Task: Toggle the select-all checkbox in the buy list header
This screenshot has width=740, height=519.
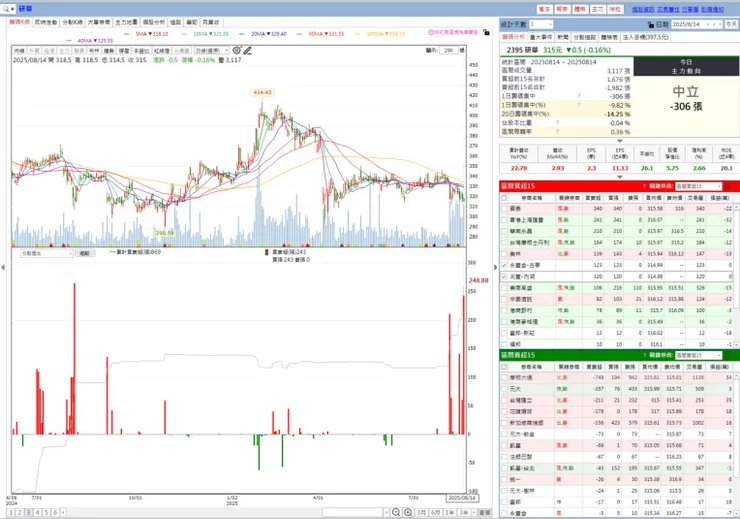Action: pos(504,198)
